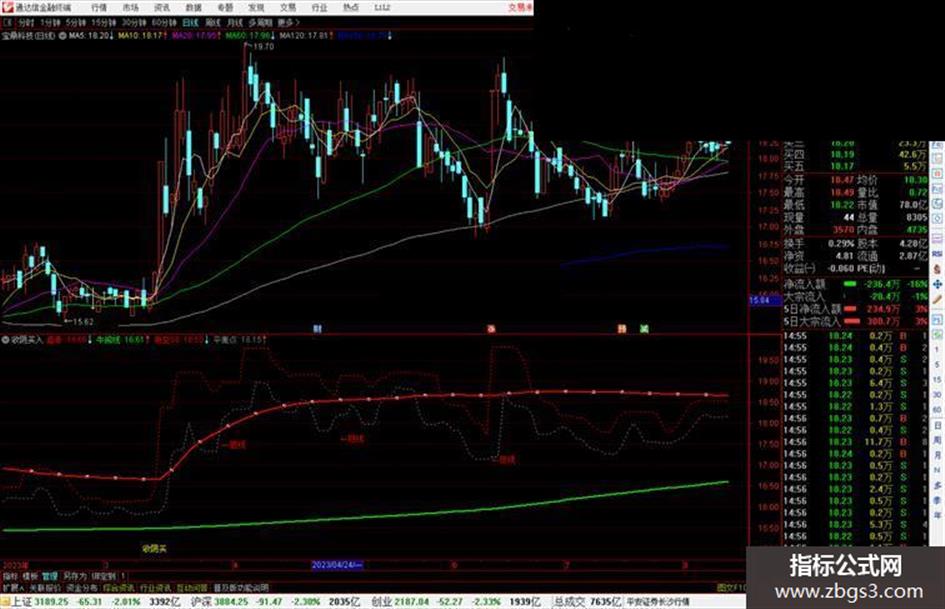Click the money bag icon in right sidebar
This screenshot has width=945, height=609.
coord(937,269)
